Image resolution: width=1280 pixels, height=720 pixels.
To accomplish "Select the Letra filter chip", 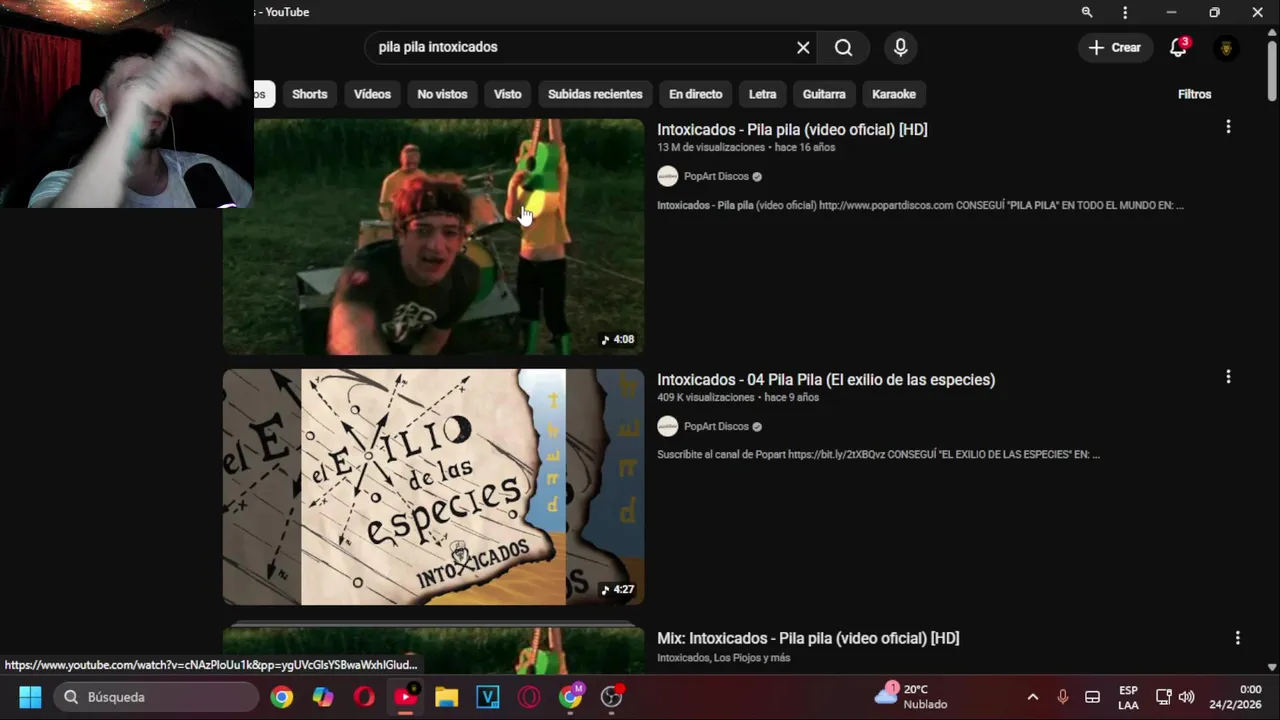I will coord(762,94).
